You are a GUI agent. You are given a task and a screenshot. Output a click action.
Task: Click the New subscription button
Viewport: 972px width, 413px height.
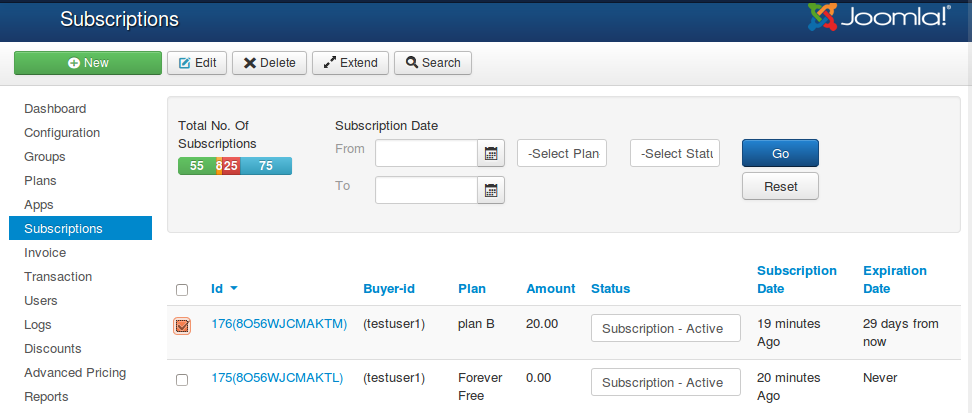click(x=88, y=63)
